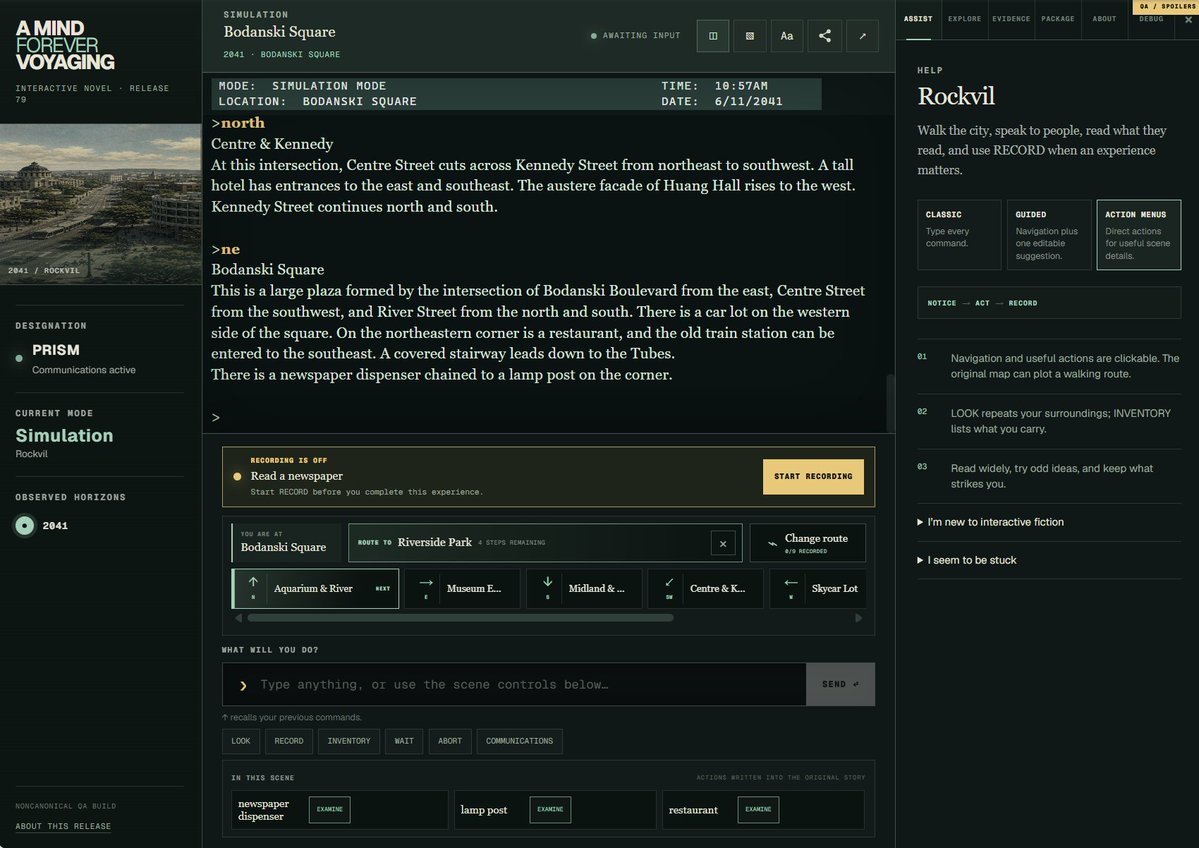This screenshot has height=848, width=1199.
Task: Open the Aa typography settings
Action: (786, 36)
